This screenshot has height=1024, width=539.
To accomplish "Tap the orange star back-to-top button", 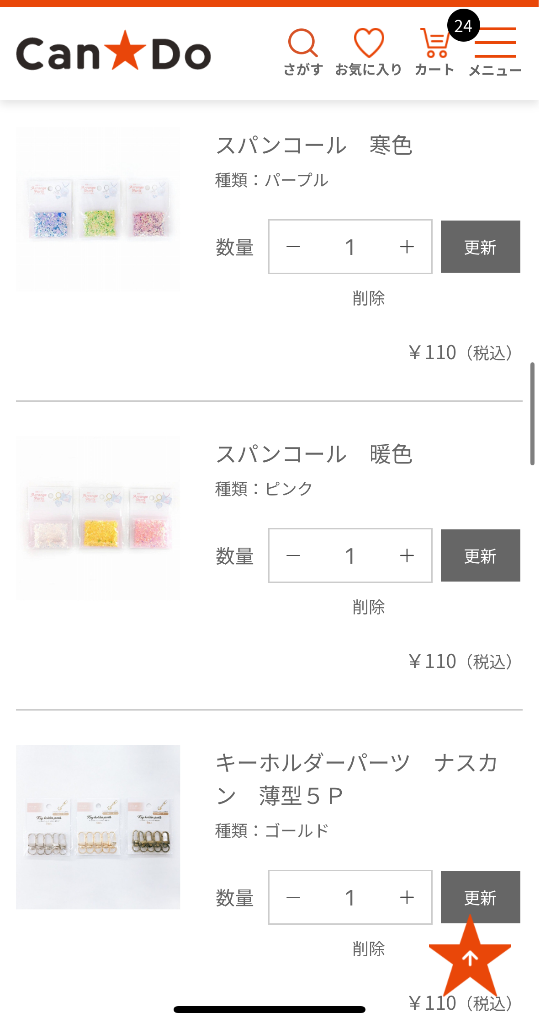I will pyautogui.click(x=470, y=957).
